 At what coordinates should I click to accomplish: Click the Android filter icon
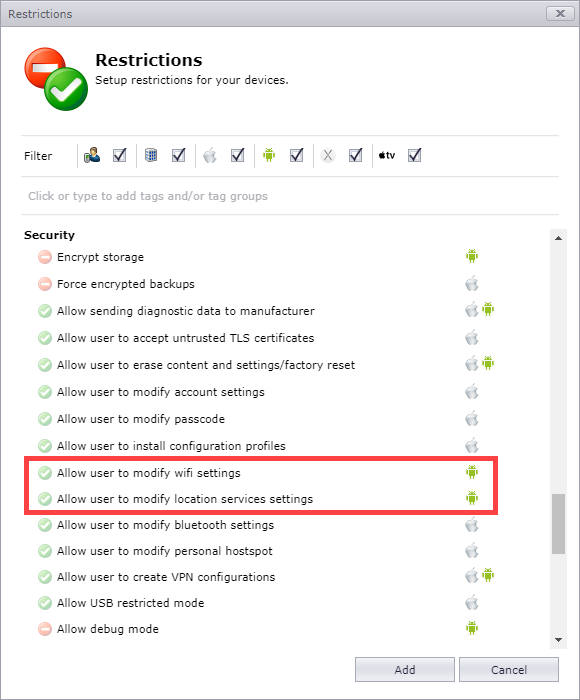[x=269, y=155]
